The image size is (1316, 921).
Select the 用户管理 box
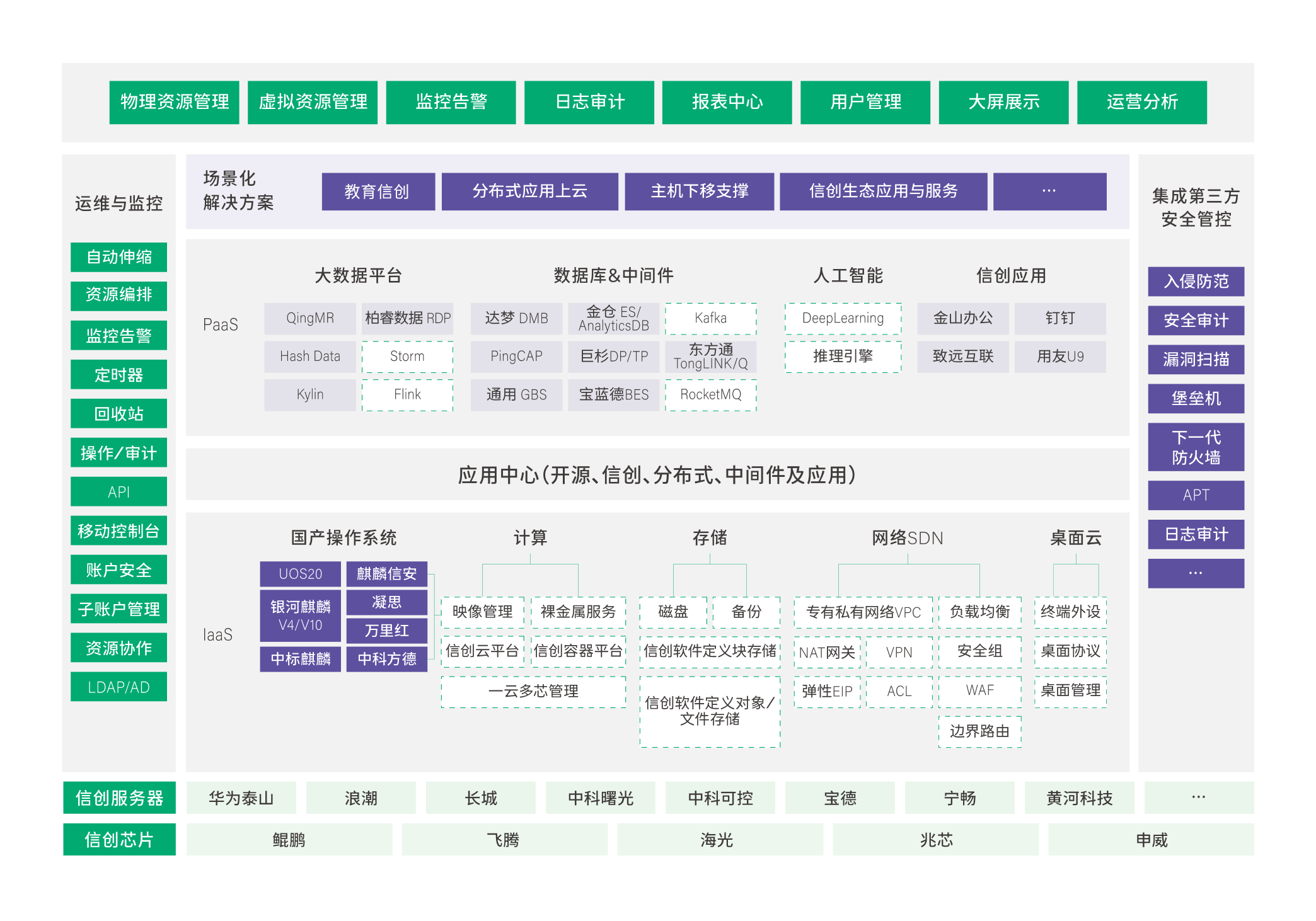pos(865,102)
